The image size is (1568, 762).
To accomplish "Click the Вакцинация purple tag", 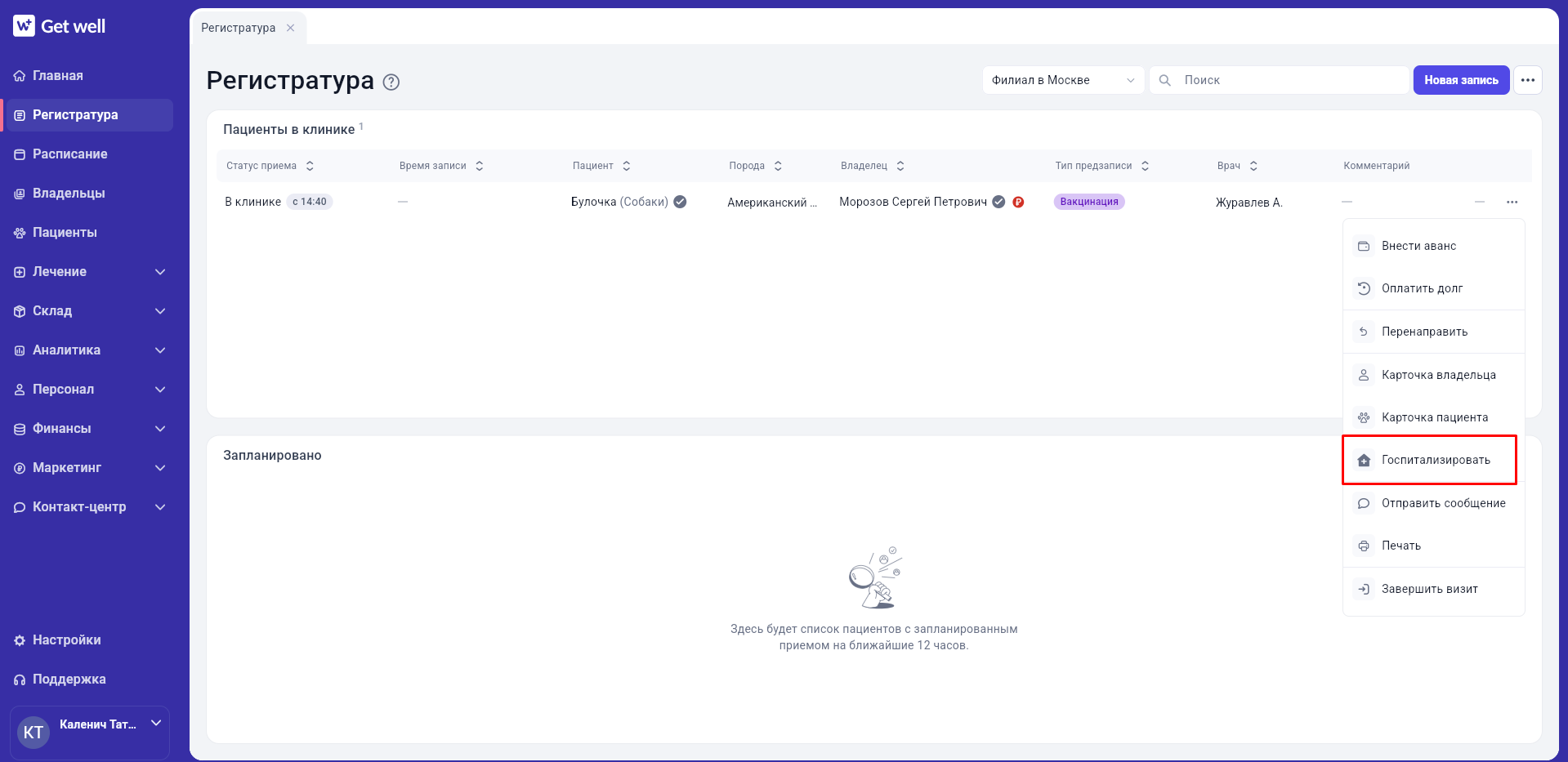I will [1088, 202].
